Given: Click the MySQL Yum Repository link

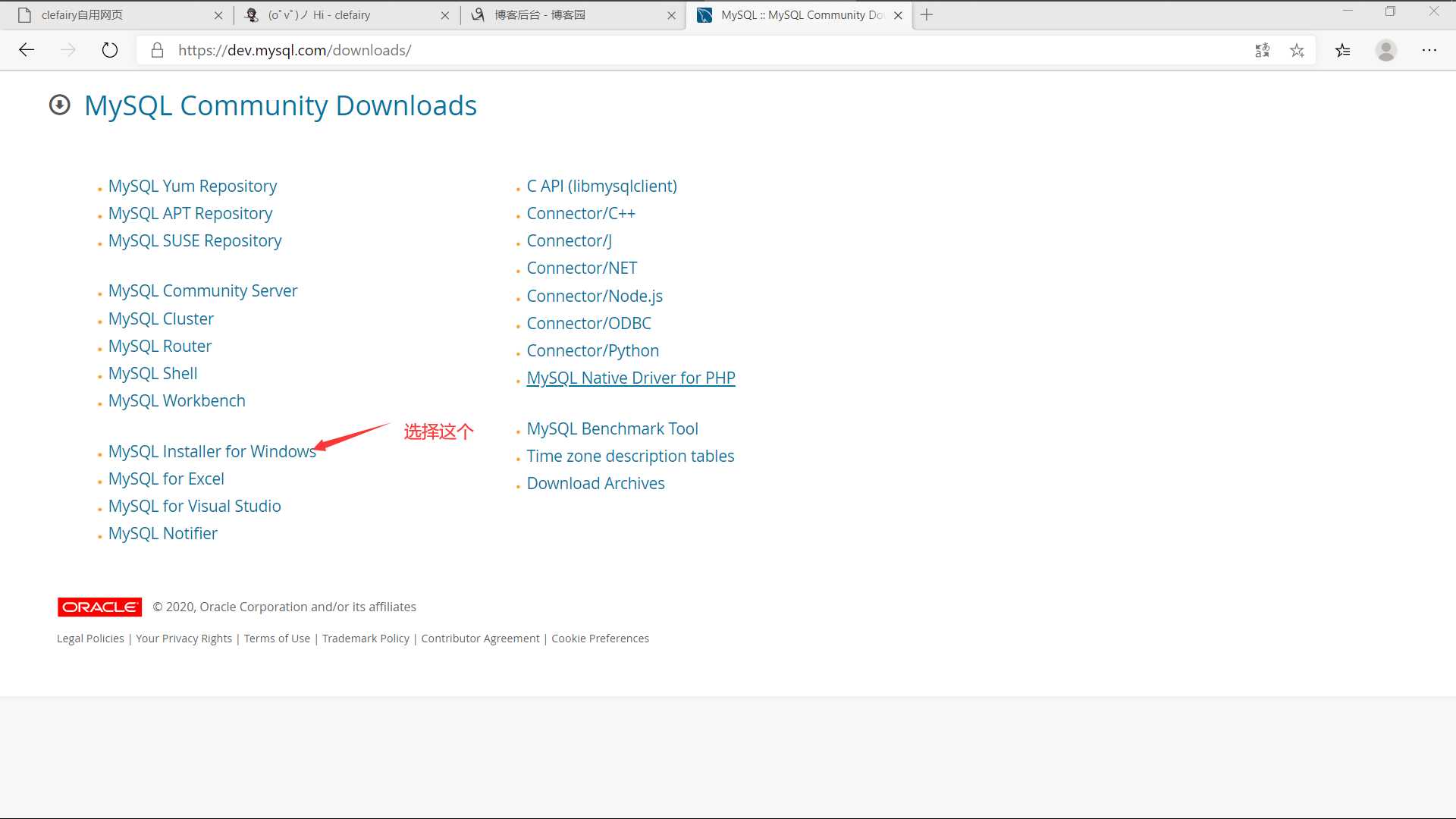Looking at the screenshot, I should pyautogui.click(x=192, y=185).
